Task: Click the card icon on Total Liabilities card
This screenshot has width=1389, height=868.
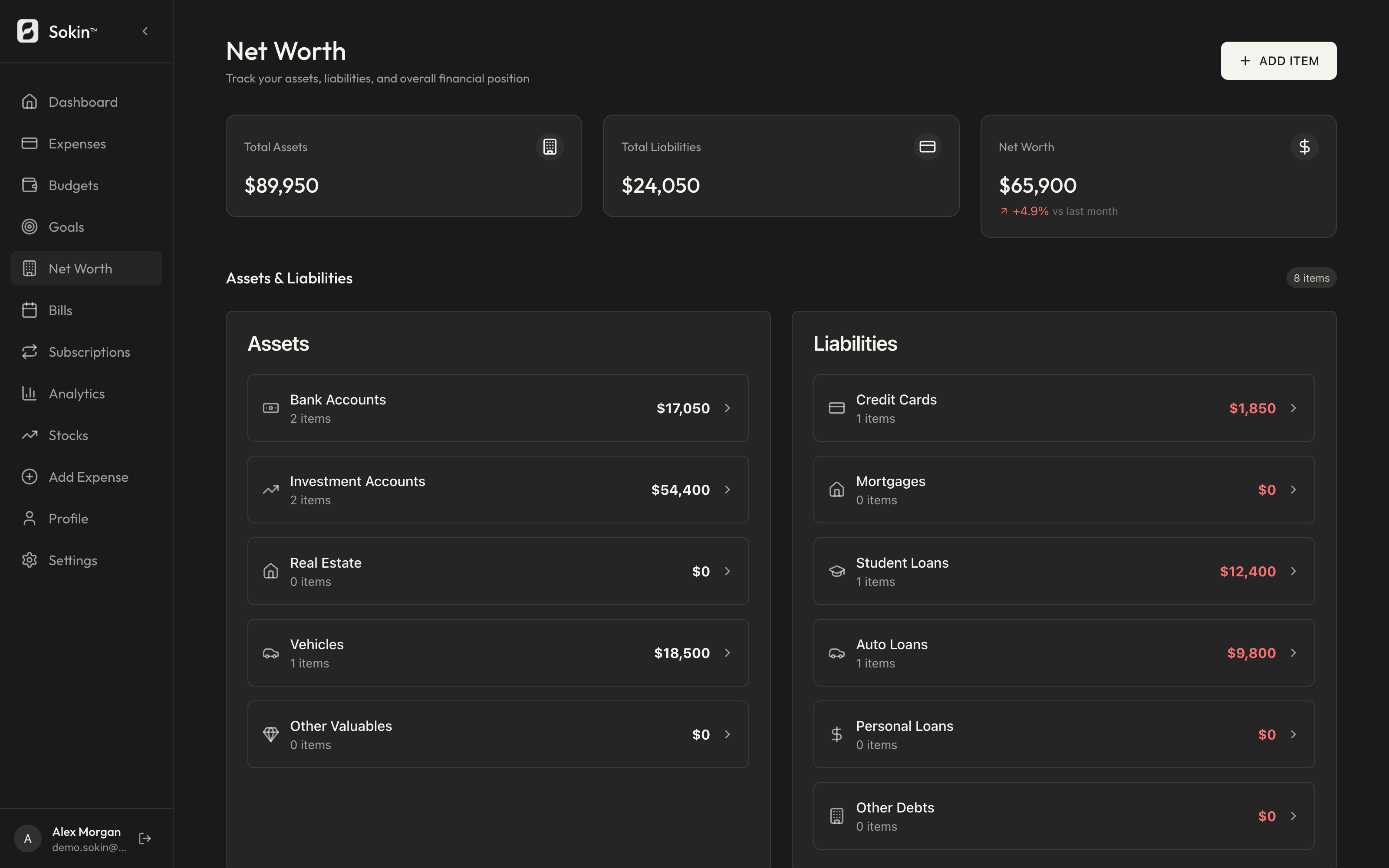Action: pyautogui.click(x=928, y=147)
